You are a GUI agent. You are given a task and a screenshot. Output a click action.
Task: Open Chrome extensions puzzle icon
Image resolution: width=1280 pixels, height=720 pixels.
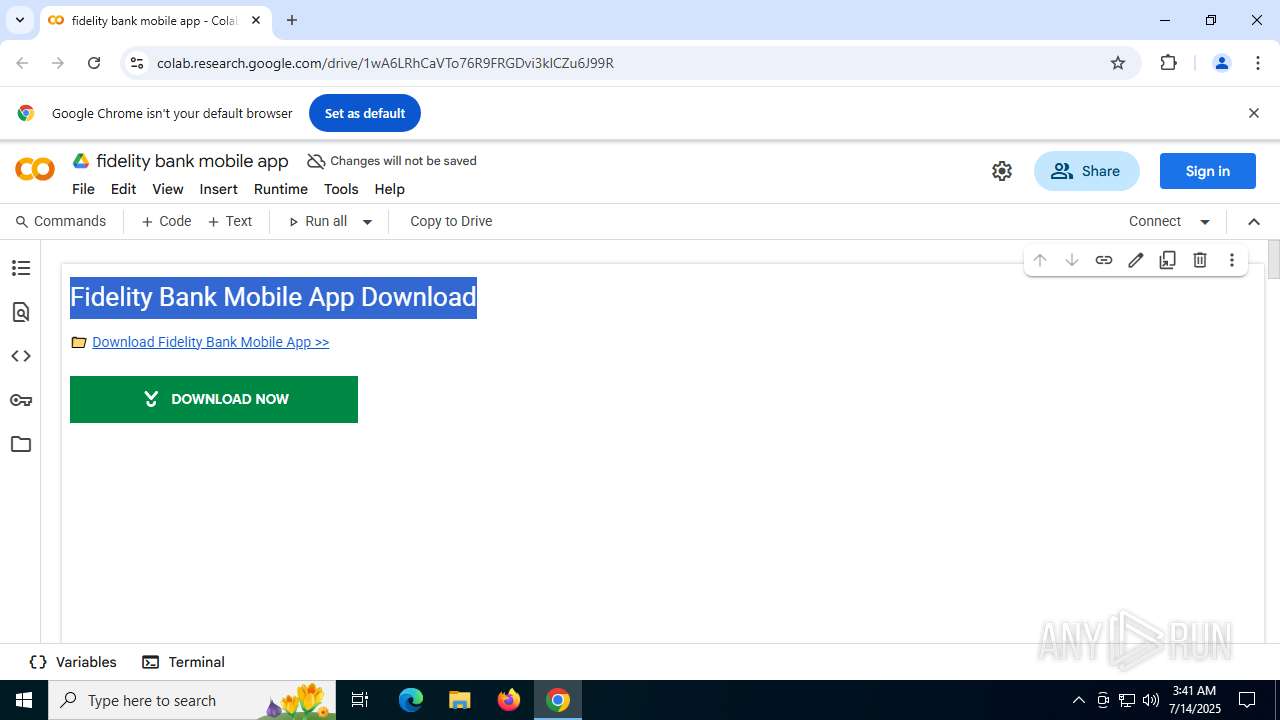[x=1168, y=63]
